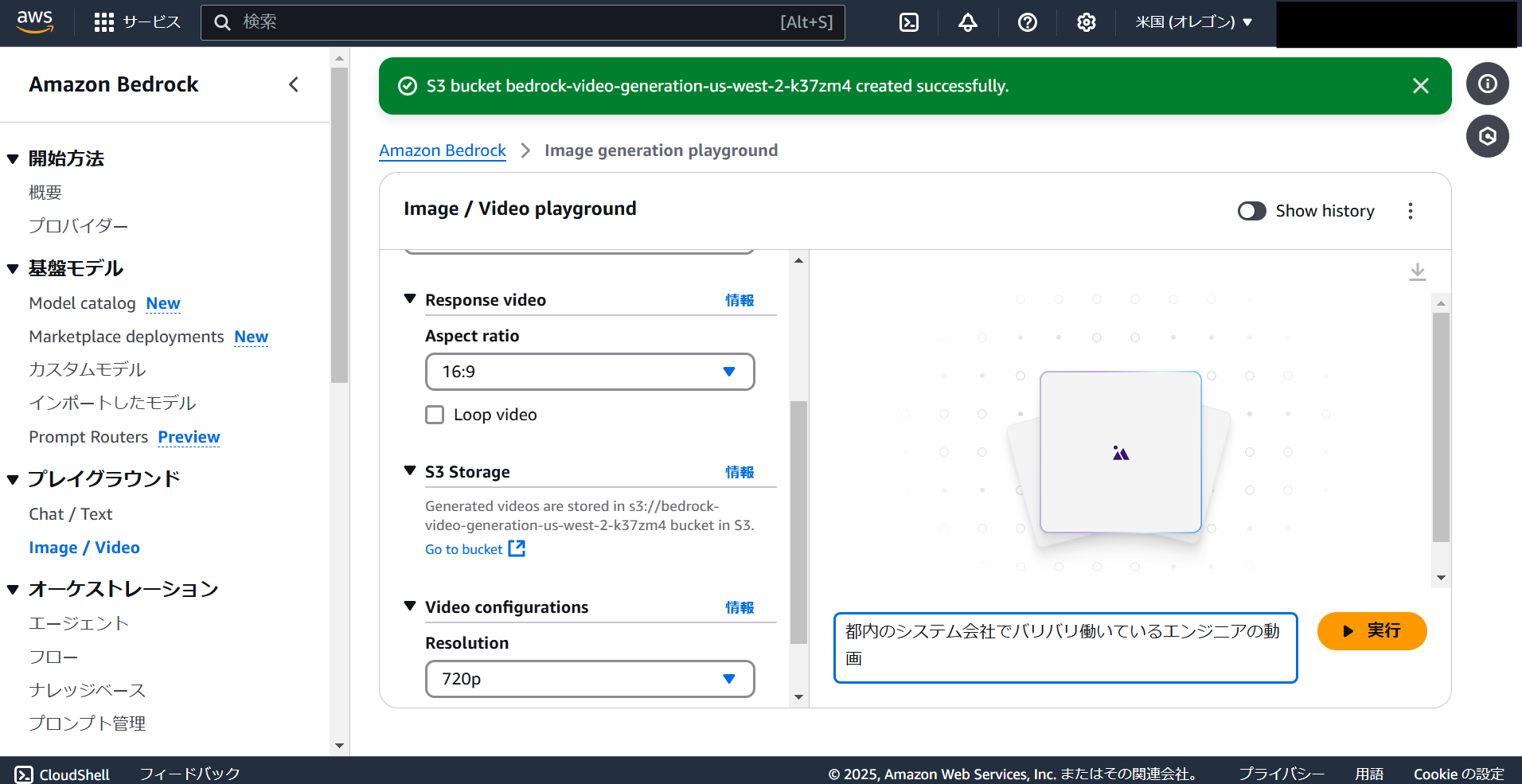
Task: Click the image placeholder thumbnail
Action: [1121, 452]
